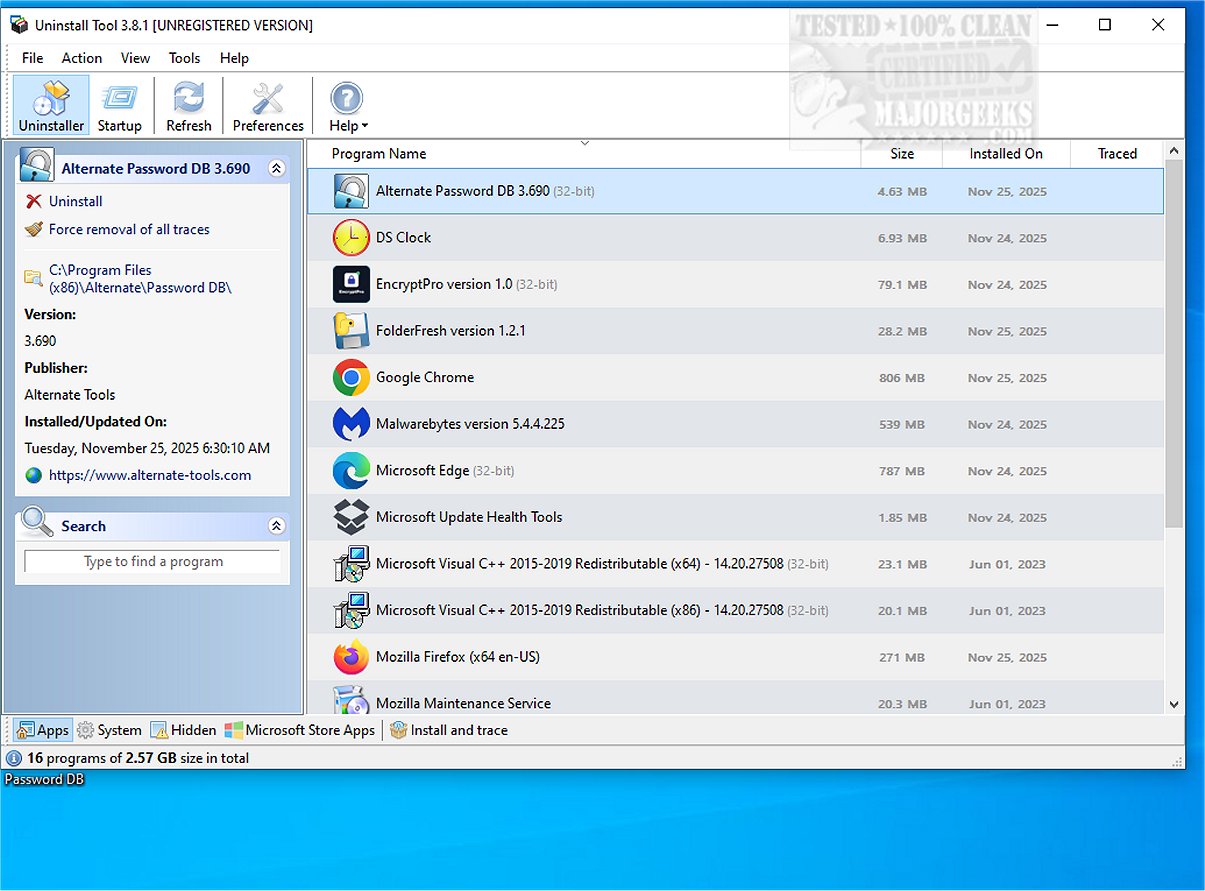The height and width of the screenshot is (891, 1205).
Task: Switch to Microsoft Store Apps view
Action: coord(300,730)
